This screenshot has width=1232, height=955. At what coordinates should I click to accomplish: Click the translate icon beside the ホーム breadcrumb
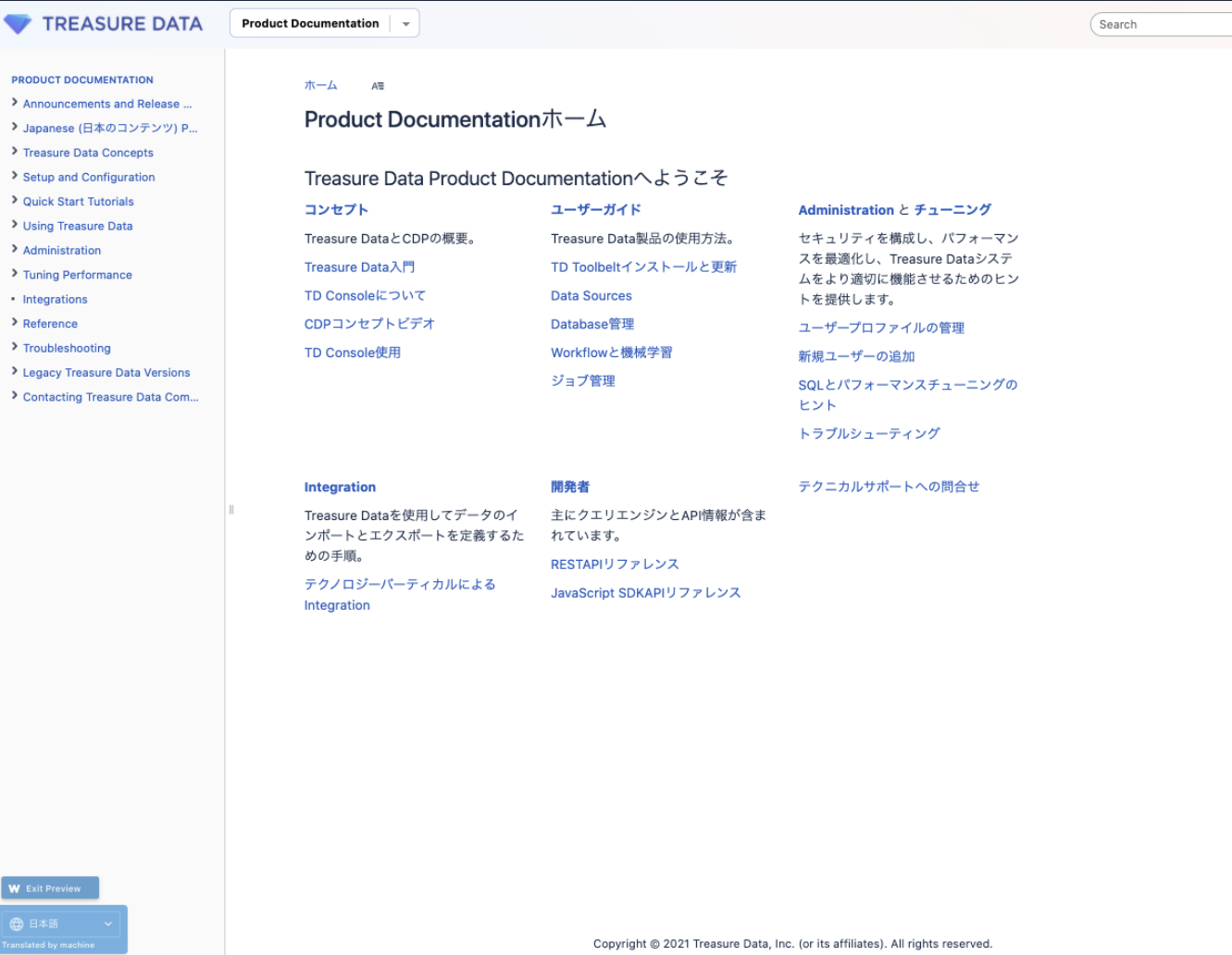(378, 86)
